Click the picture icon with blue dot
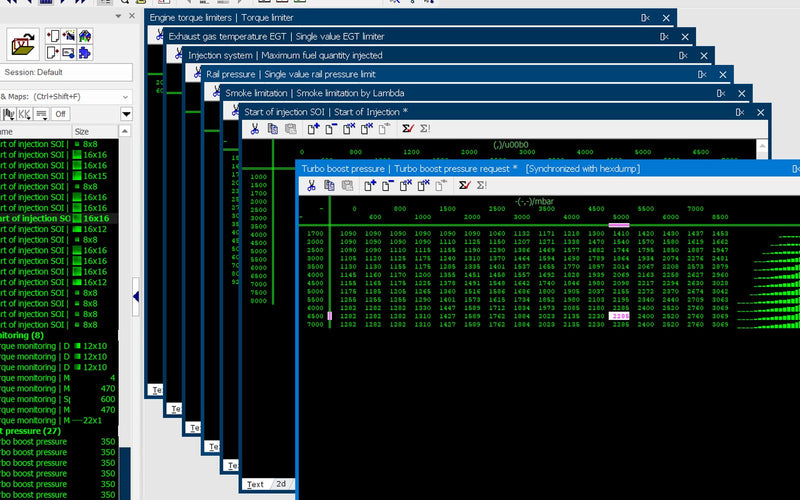 [69, 52]
